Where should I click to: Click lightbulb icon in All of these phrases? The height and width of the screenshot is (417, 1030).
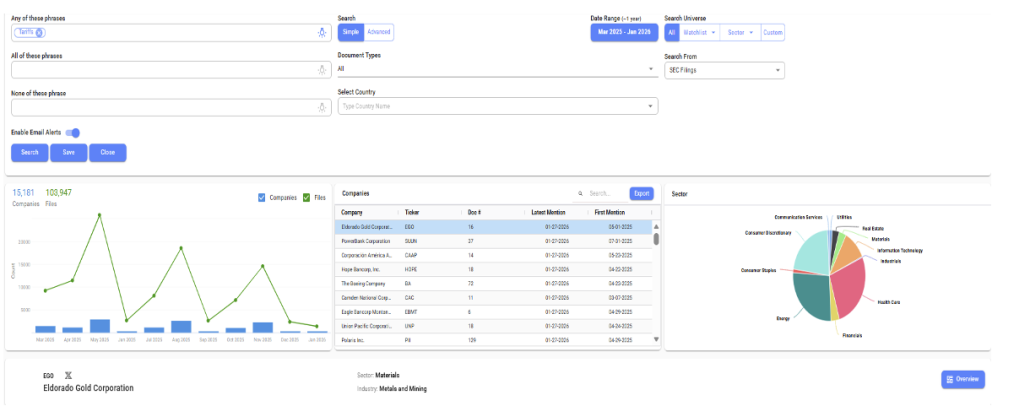[x=321, y=70]
